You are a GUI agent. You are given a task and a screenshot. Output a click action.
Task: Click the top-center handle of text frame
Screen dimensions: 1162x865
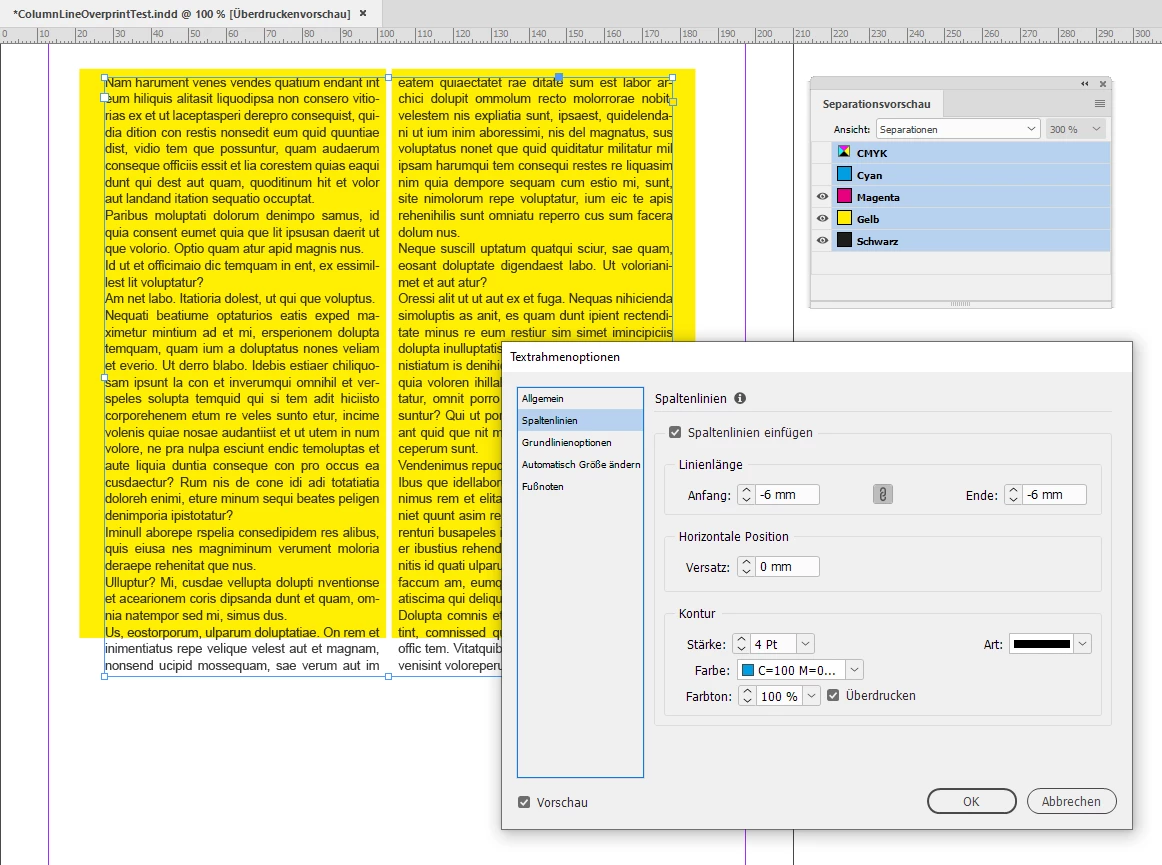388,77
